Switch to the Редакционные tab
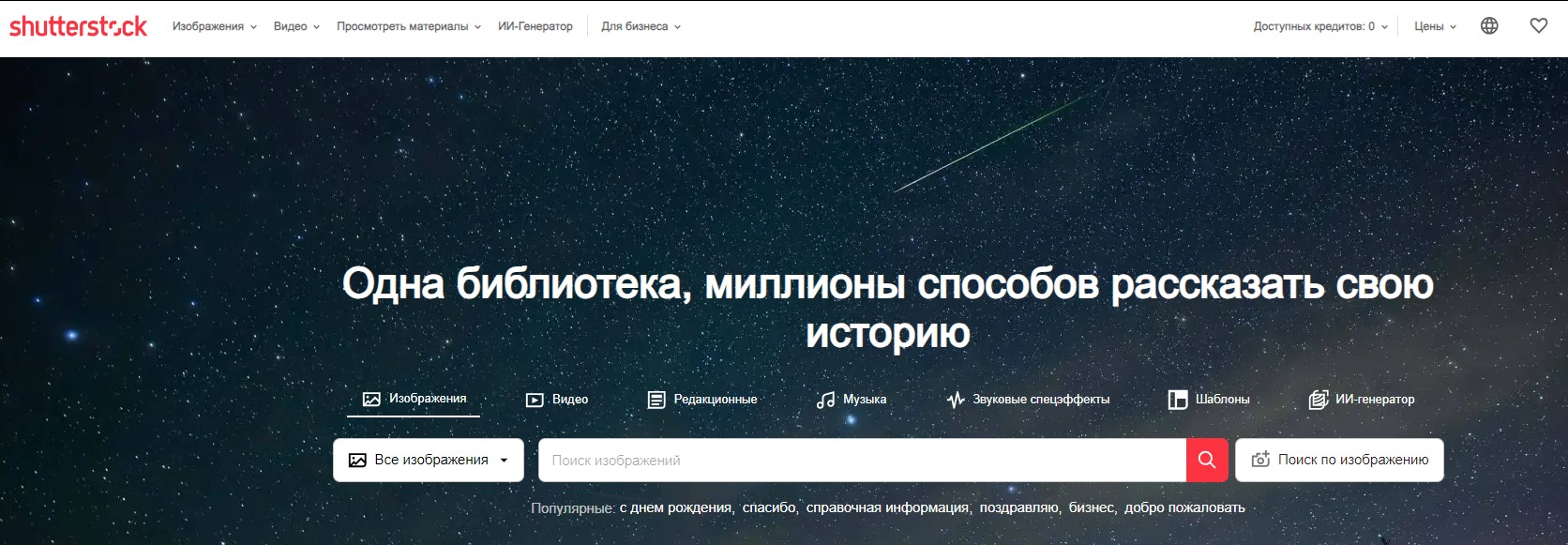1568x545 pixels. click(x=702, y=400)
